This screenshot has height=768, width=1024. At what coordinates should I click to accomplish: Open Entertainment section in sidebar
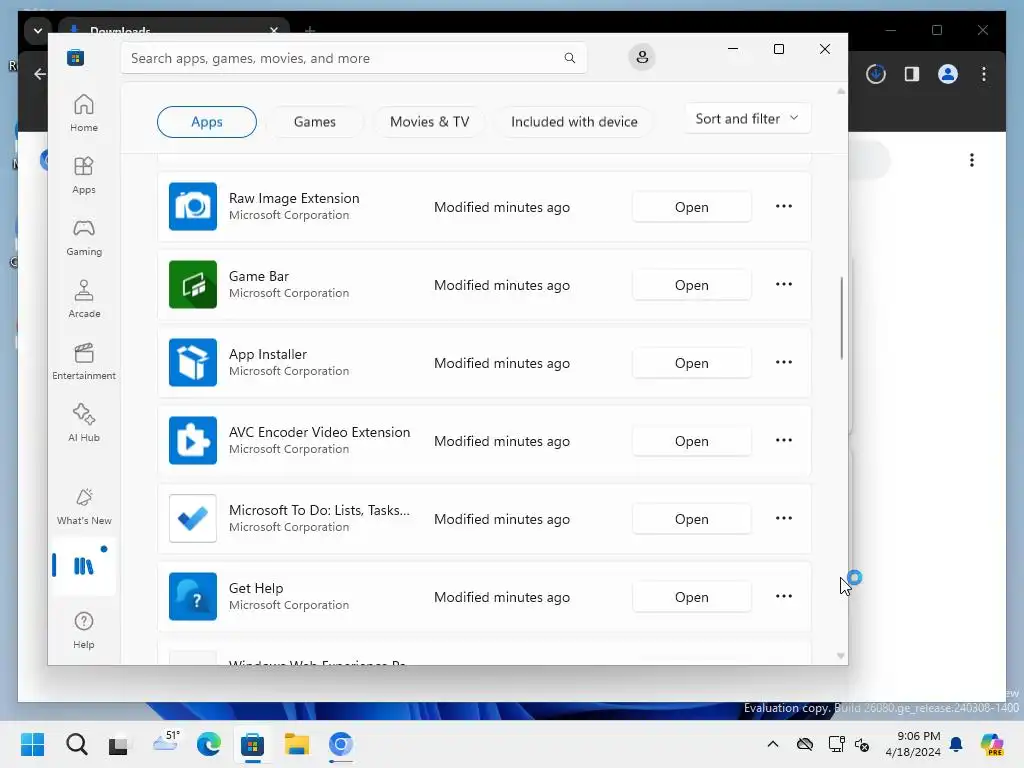(x=84, y=361)
